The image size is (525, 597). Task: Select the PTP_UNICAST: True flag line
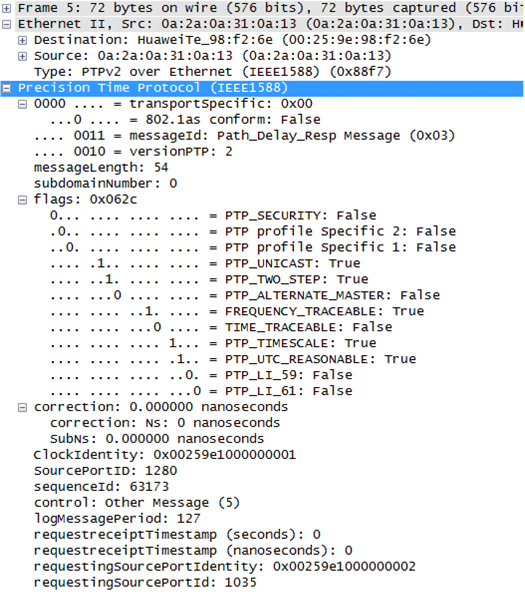(205, 263)
